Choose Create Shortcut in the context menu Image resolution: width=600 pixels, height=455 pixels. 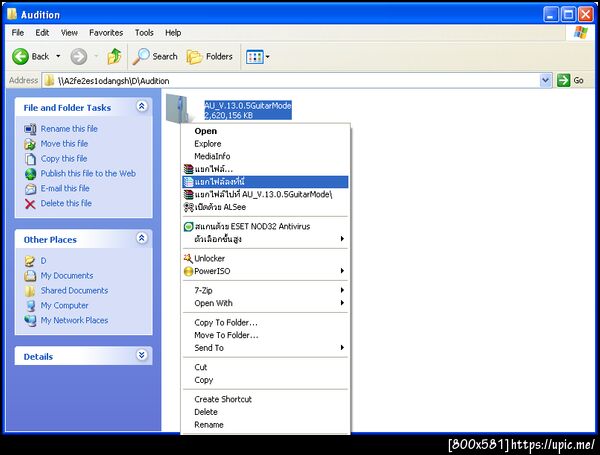coord(266,400)
